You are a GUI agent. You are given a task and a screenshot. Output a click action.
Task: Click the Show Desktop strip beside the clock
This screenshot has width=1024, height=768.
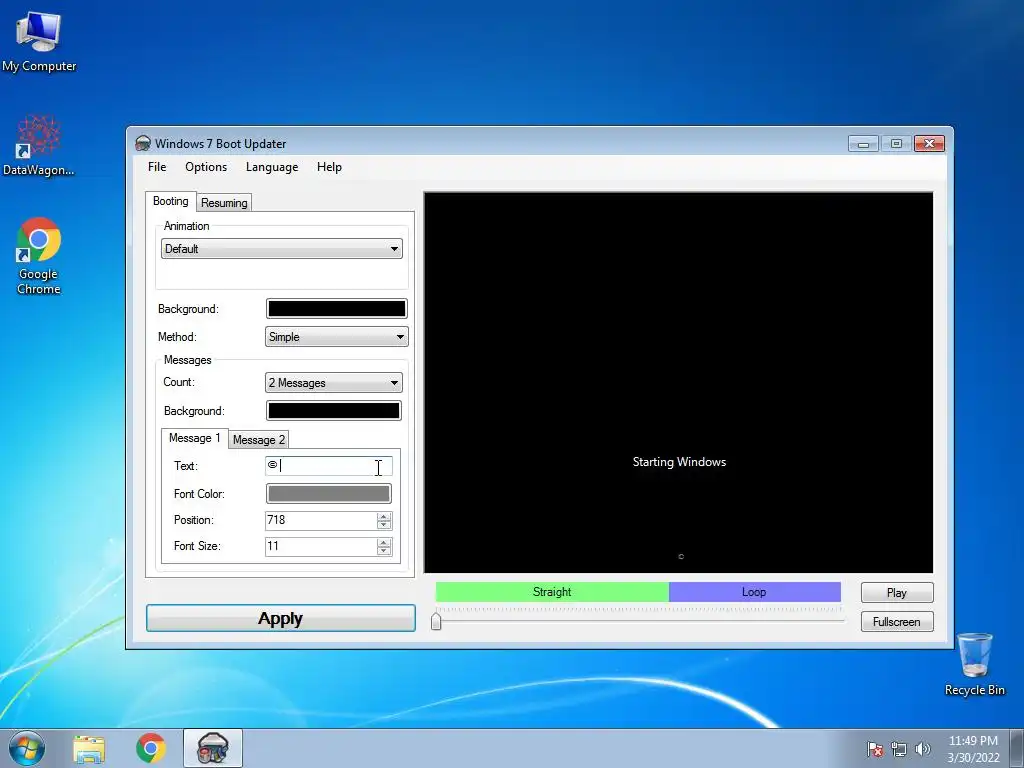point(1017,748)
